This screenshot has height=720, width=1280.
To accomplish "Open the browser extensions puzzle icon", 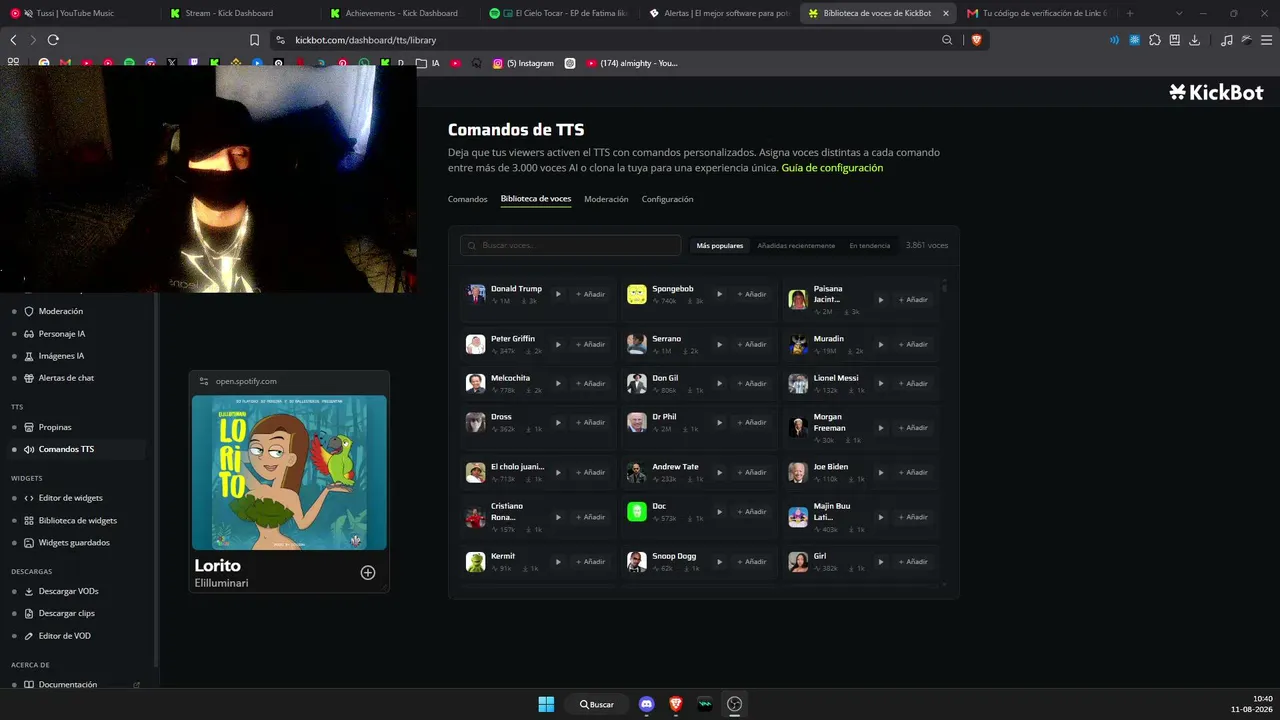I will [1155, 40].
